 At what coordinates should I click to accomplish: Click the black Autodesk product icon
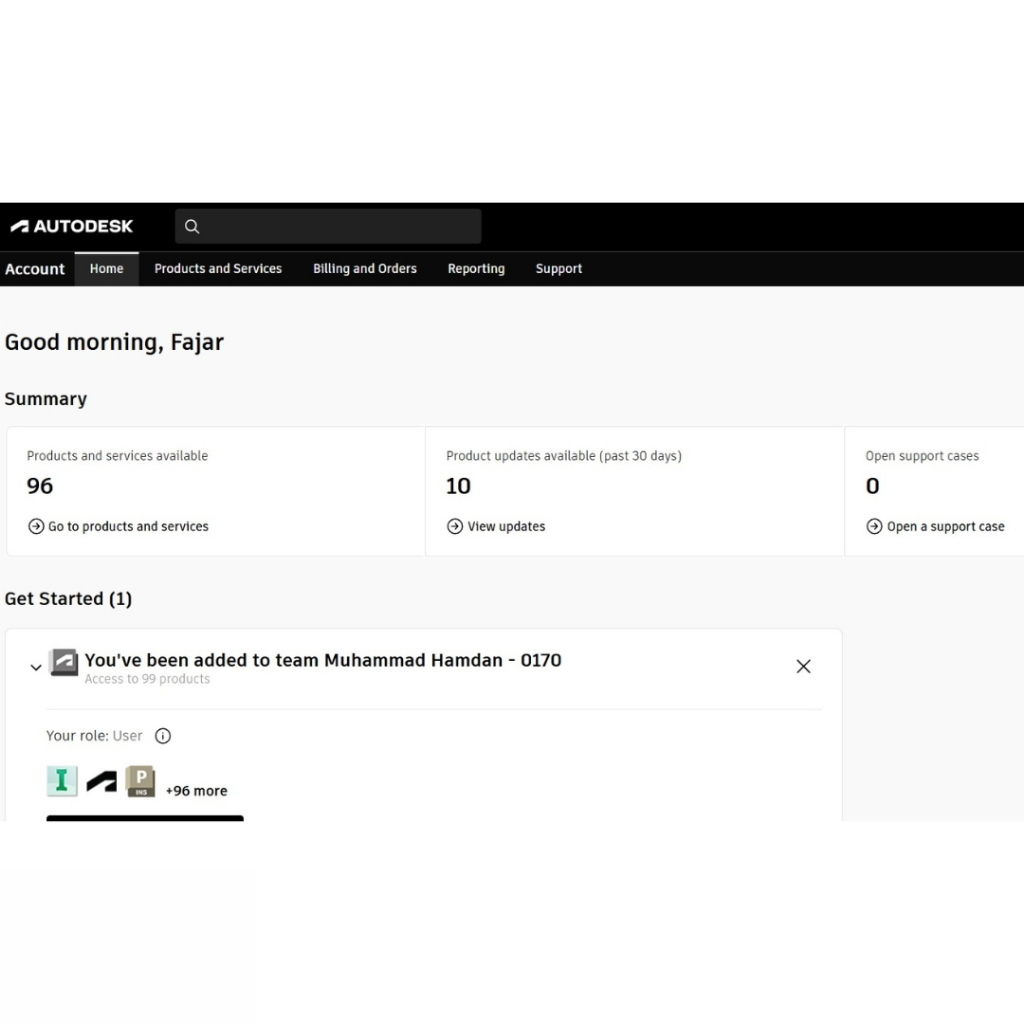tap(101, 782)
